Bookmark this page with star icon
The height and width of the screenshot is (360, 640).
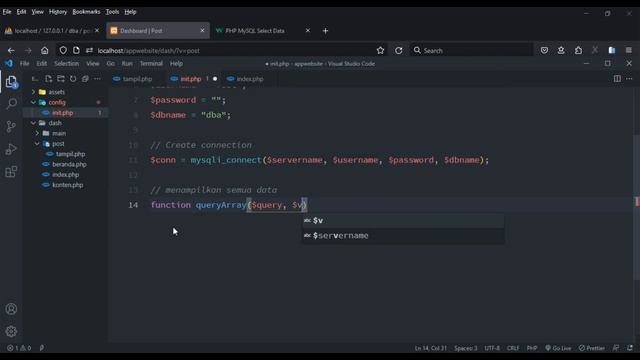[380, 51]
